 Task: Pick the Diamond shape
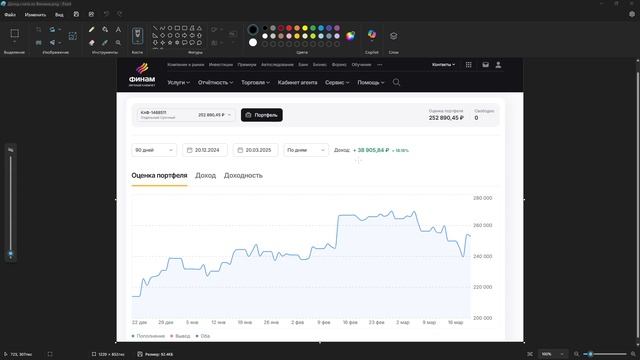(162, 36)
